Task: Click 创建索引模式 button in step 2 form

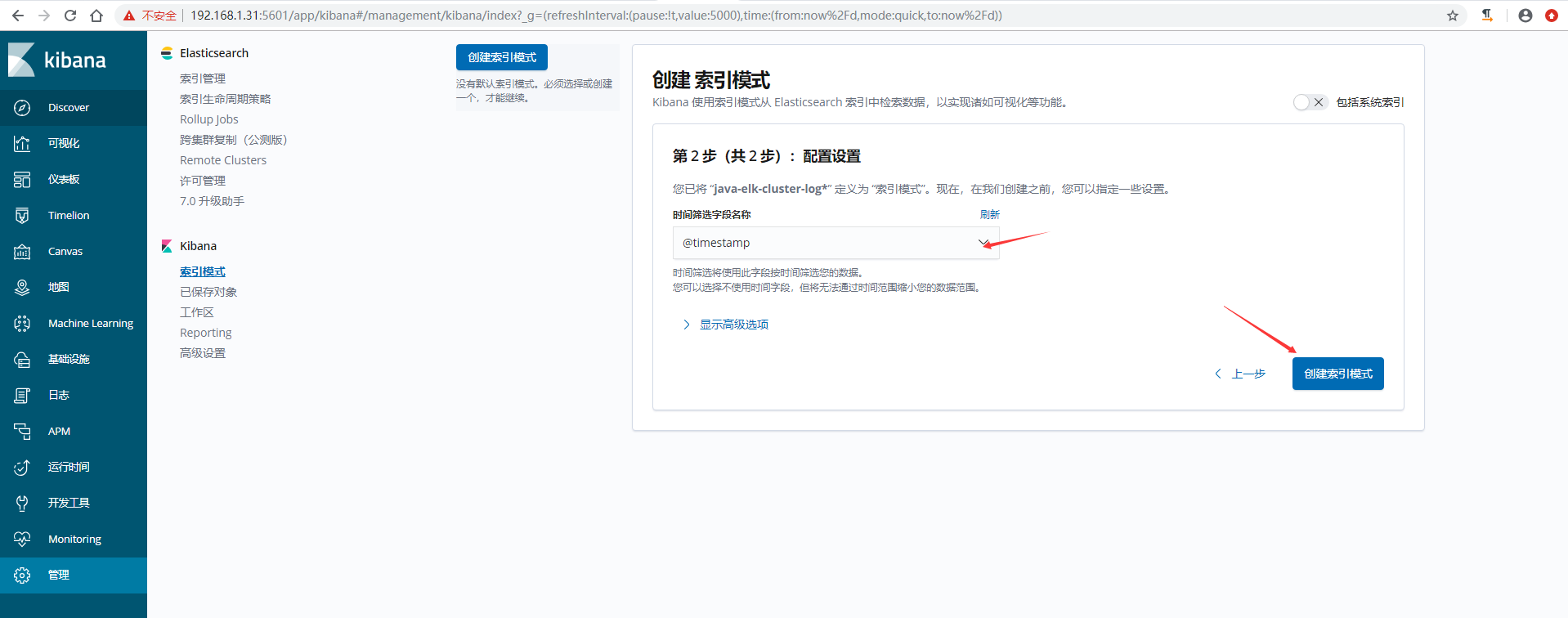Action: pyautogui.click(x=1338, y=374)
